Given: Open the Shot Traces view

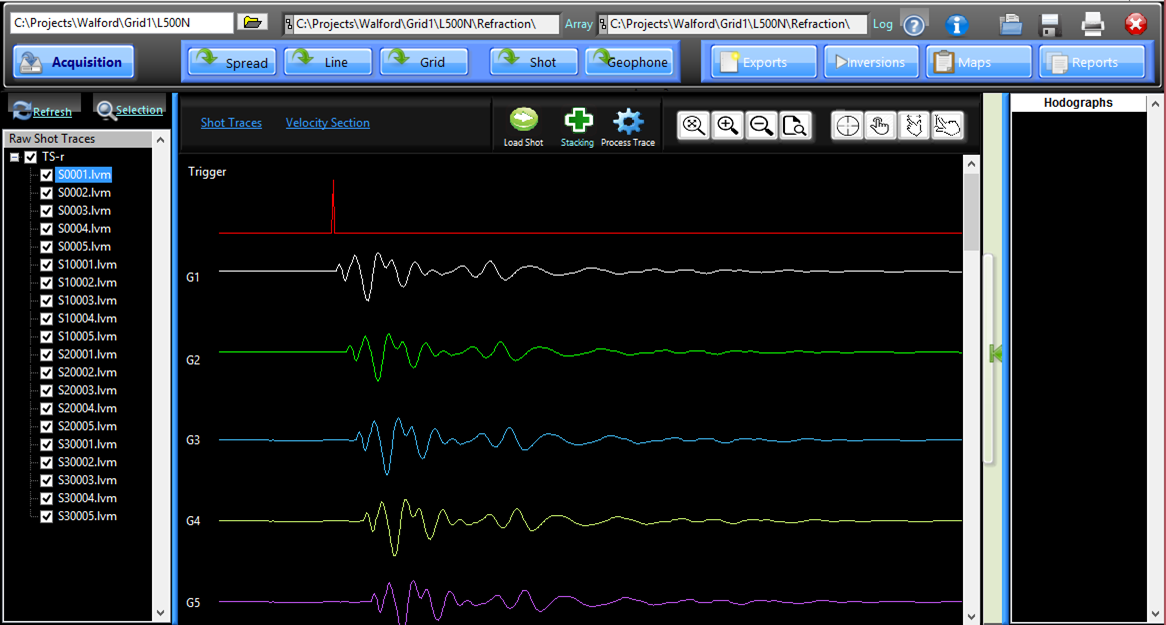Looking at the screenshot, I should click(x=231, y=123).
